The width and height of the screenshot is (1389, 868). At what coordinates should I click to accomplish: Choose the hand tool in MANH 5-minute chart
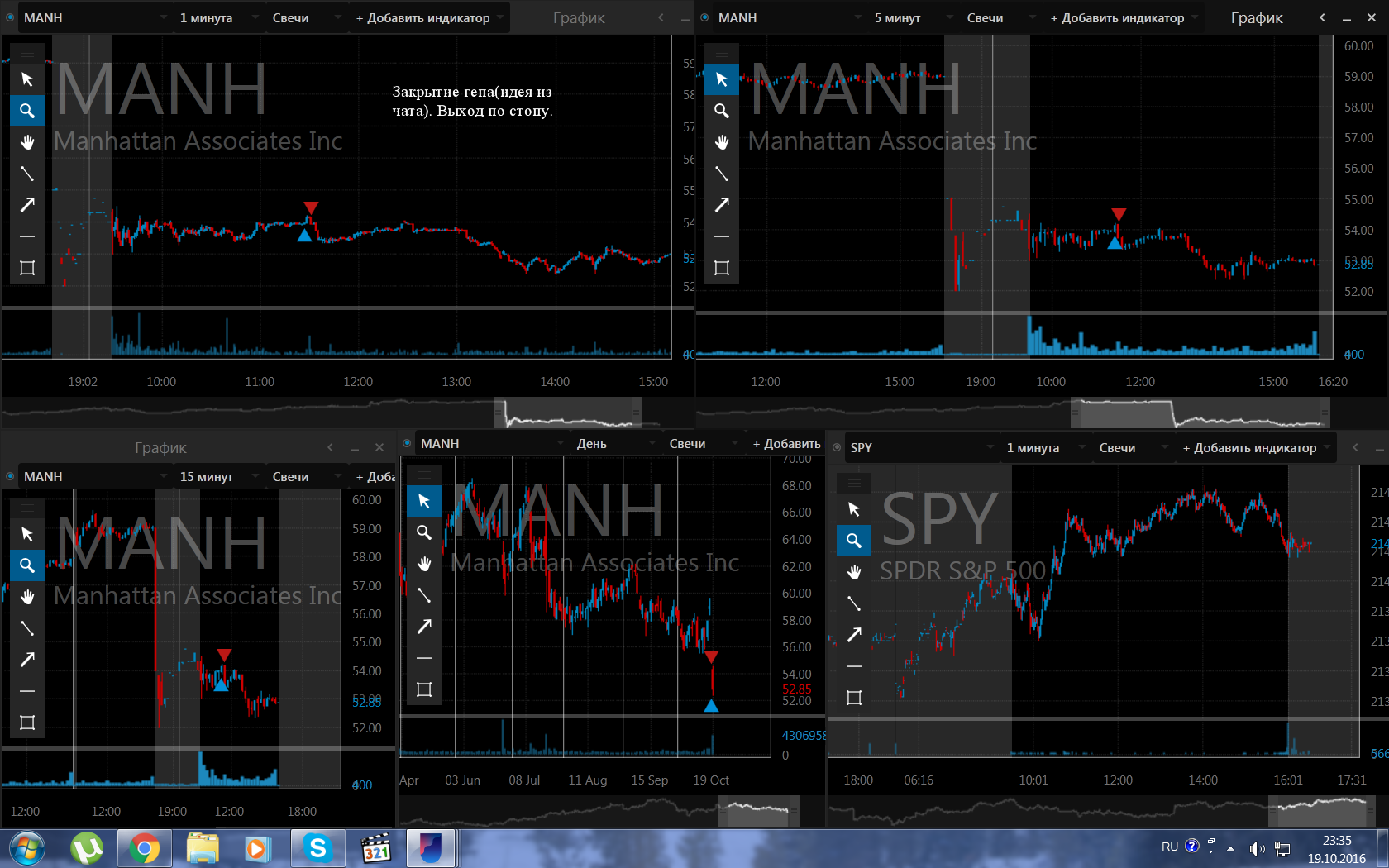pos(722,142)
